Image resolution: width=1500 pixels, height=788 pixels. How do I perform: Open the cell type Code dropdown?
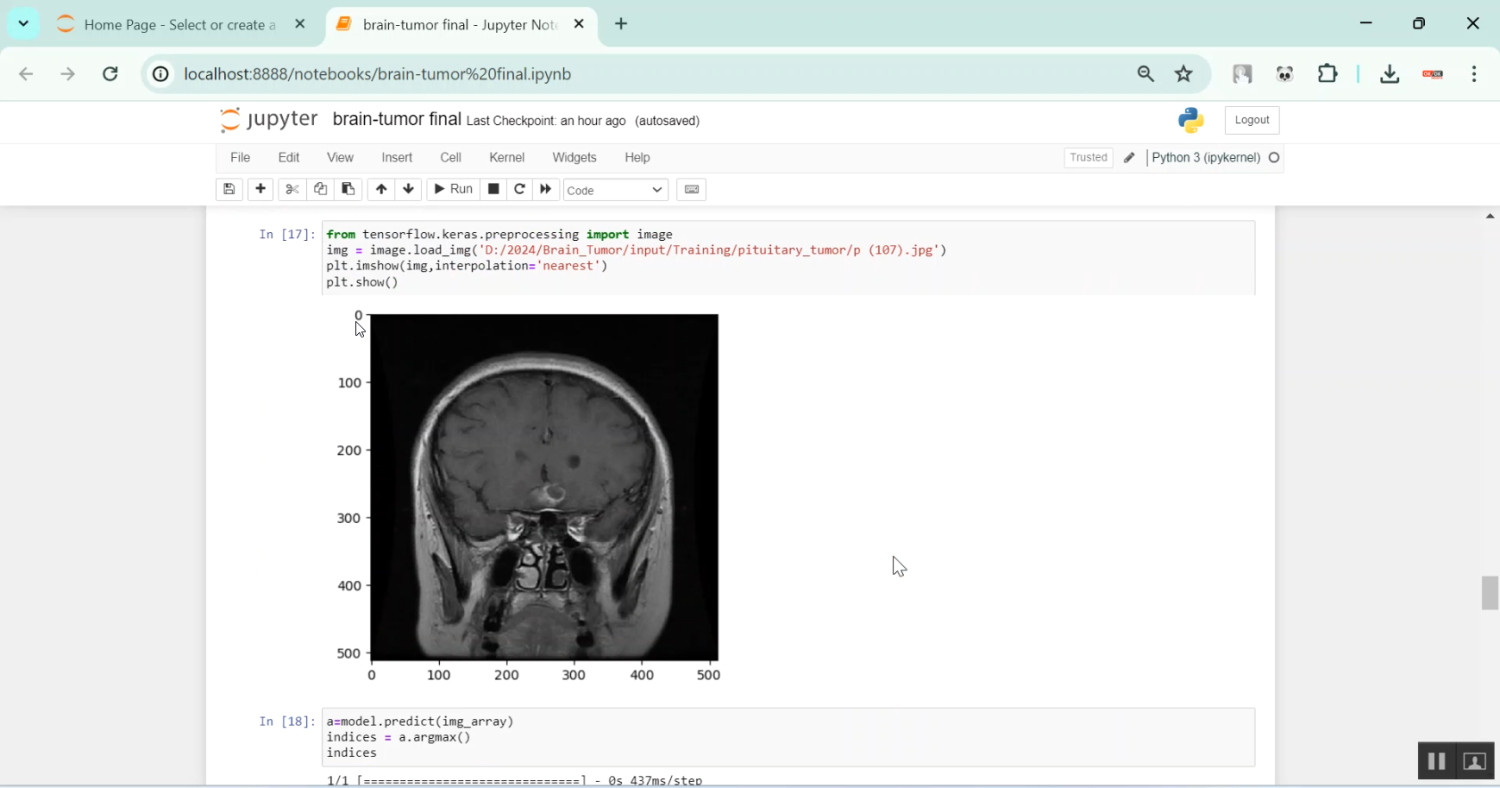615,190
